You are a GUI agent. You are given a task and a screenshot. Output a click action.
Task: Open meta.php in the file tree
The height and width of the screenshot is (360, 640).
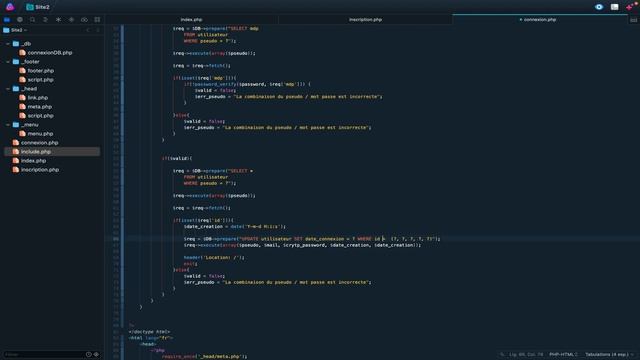40,107
